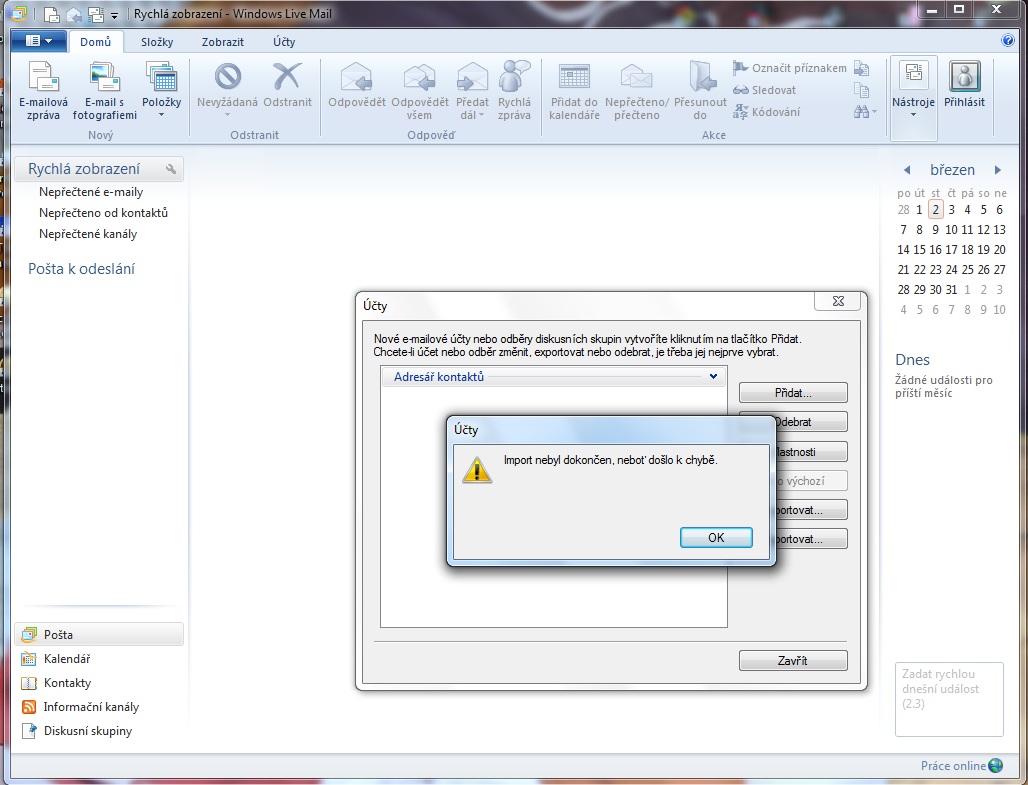Click the Přidat... button in Účty dialog
Viewport: 1028px width, 785px height.
pos(793,393)
